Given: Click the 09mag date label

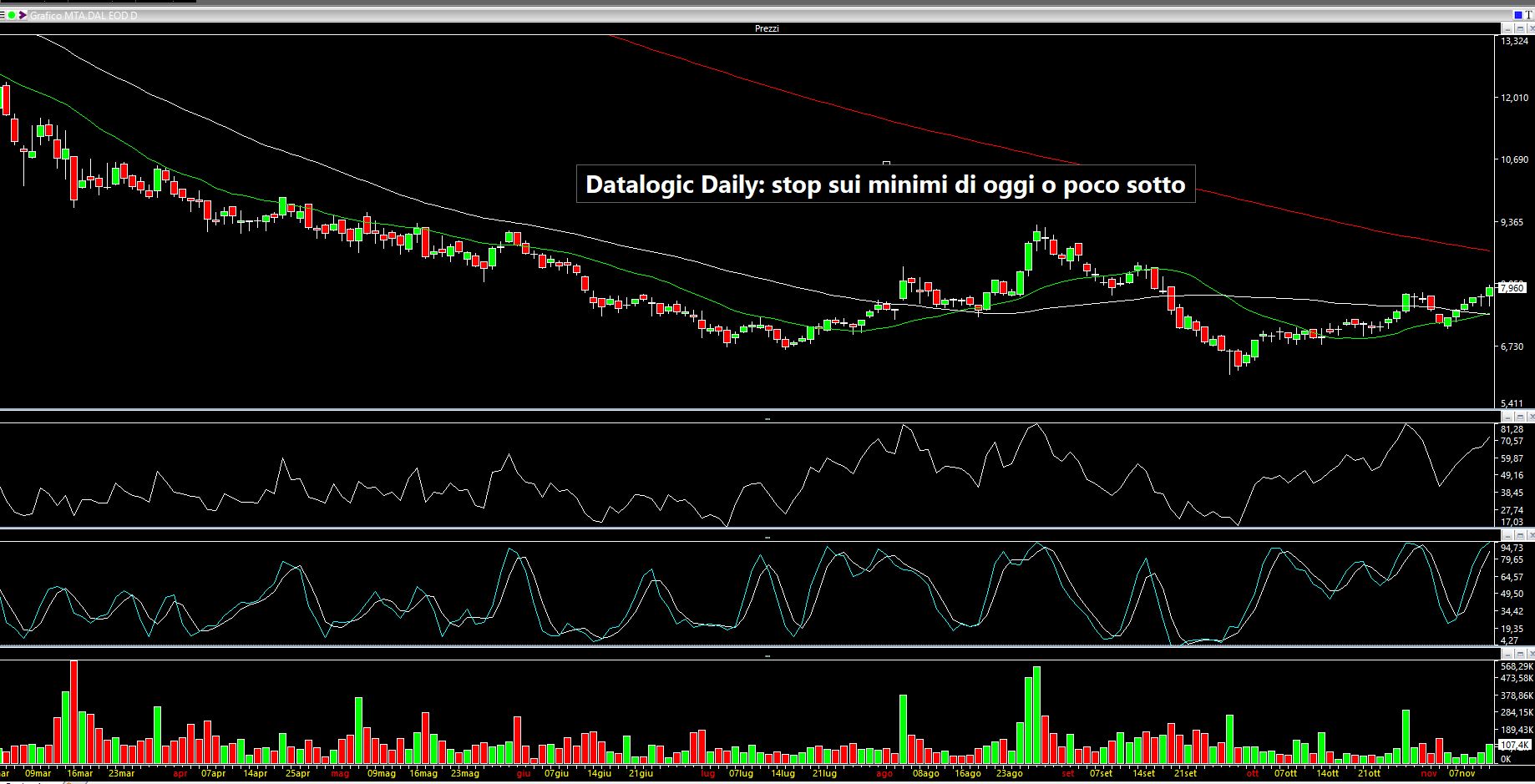Looking at the screenshot, I should [x=381, y=773].
